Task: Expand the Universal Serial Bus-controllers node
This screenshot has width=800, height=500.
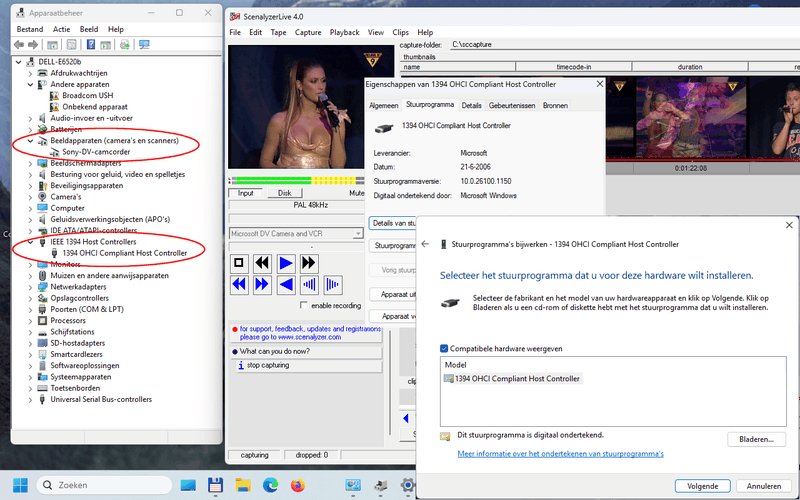Action: pyautogui.click(x=30, y=399)
